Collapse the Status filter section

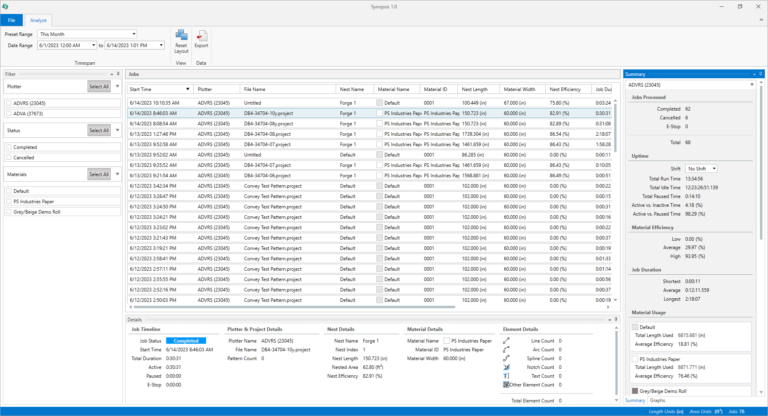(x=118, y=130)
